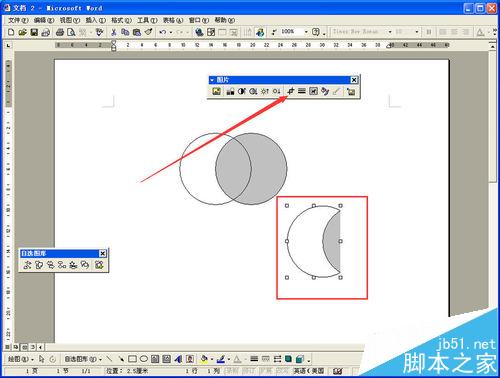
Task: Switch to Normal view button at bottom-left
Action: [7, 347]
